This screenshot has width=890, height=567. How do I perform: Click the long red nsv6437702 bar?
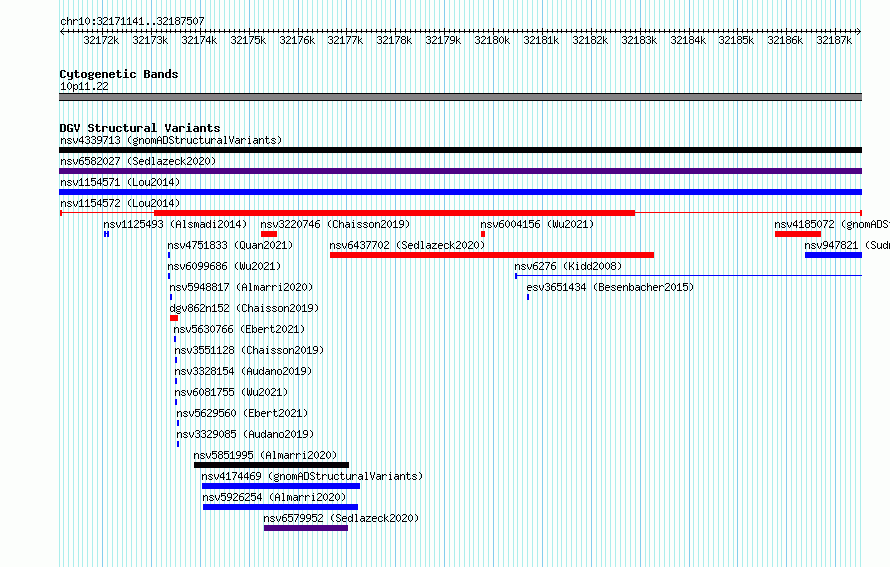pyautogui.click(x=492, y=255)
